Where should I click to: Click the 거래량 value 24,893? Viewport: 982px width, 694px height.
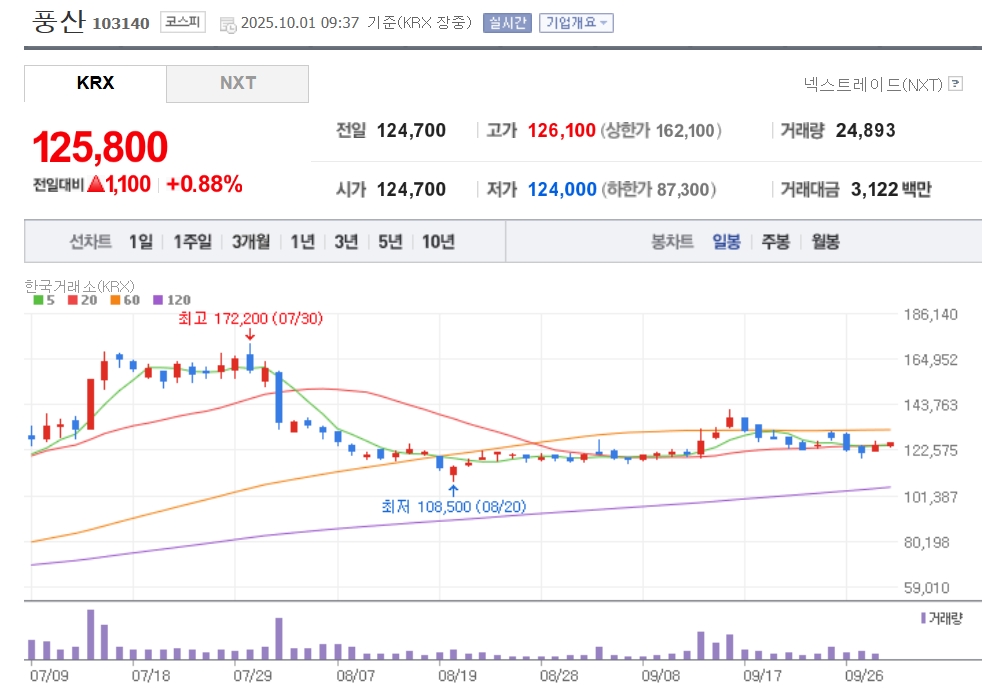pos(866,130)
